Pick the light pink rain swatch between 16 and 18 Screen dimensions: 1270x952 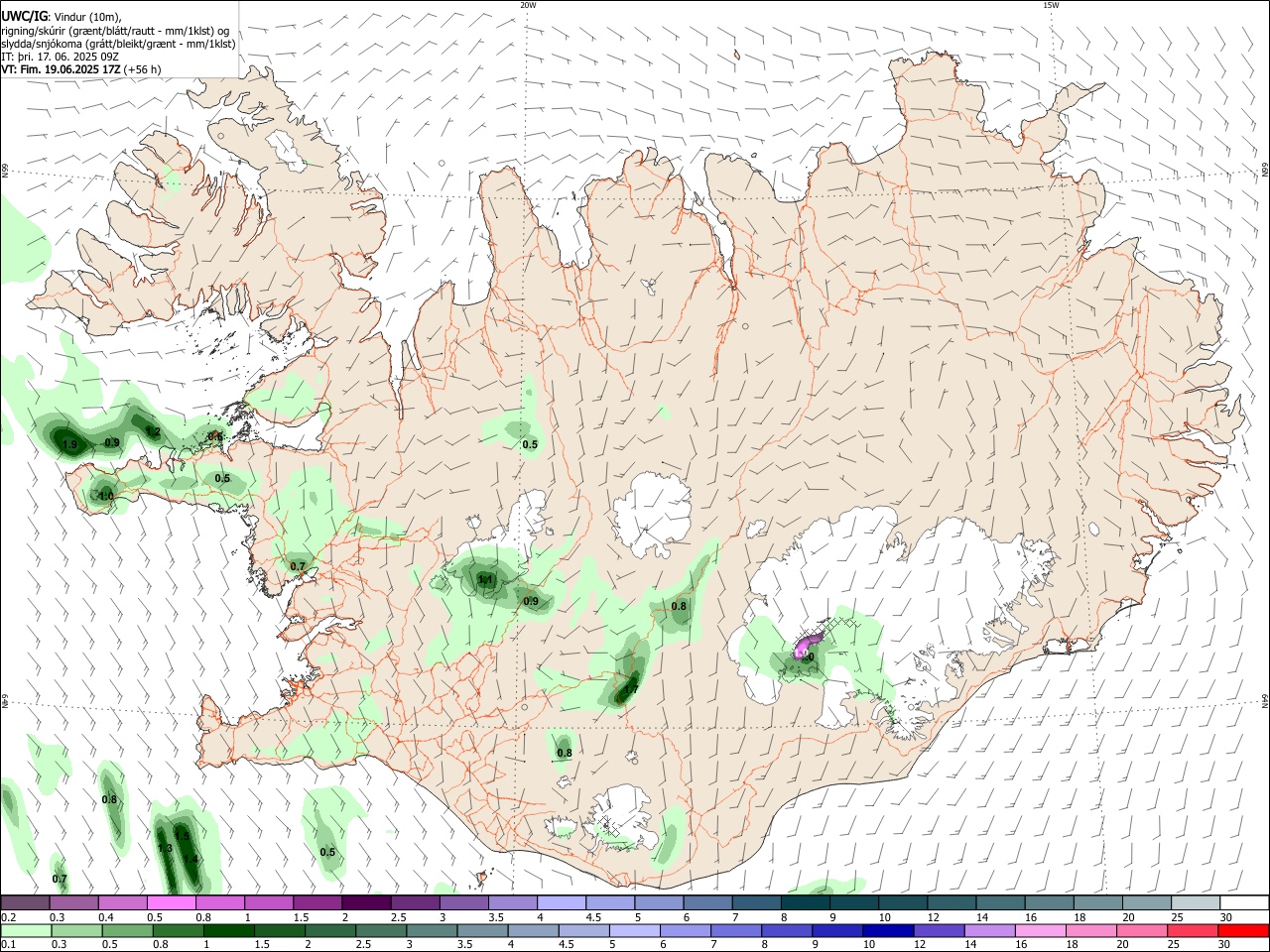1040,930
